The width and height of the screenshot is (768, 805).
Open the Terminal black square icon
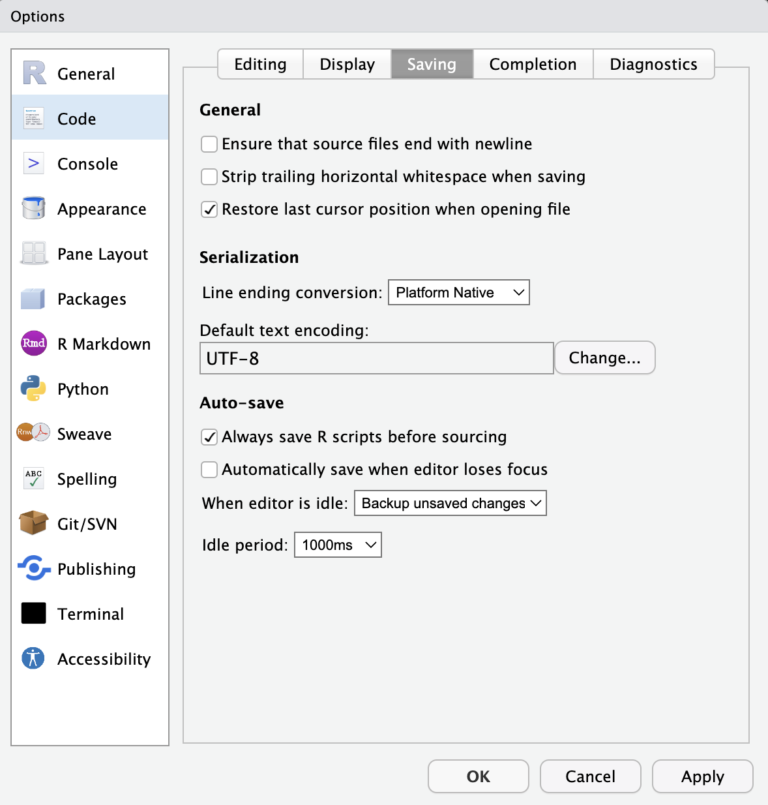[x=34, y=614]
